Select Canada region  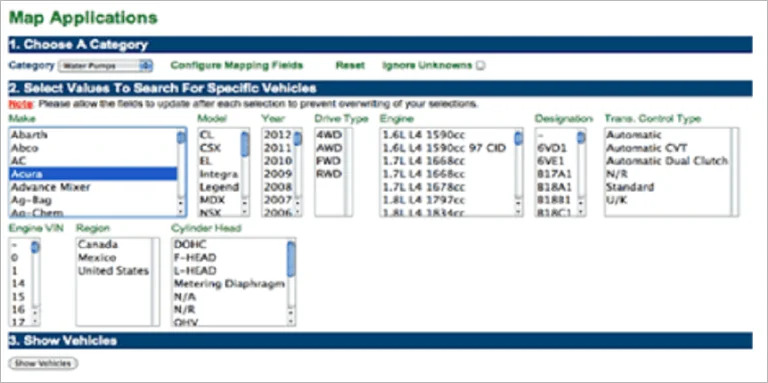[114, 244]
